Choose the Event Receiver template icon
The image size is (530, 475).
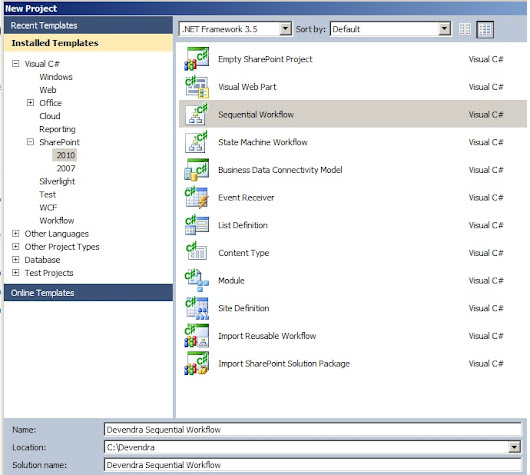tap(196, 197)
